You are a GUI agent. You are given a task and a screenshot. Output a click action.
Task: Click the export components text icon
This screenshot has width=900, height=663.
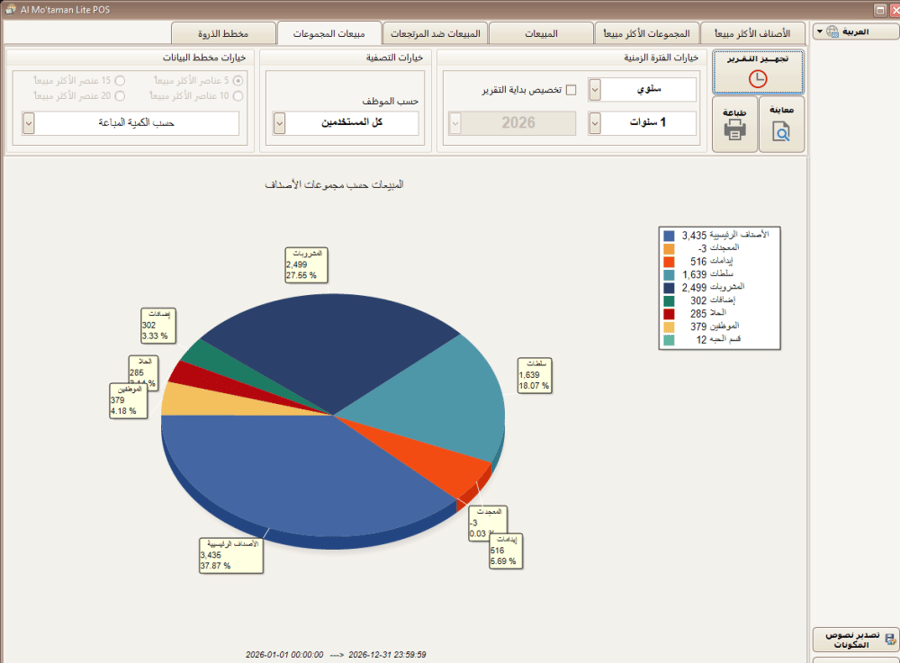point(890,639)
